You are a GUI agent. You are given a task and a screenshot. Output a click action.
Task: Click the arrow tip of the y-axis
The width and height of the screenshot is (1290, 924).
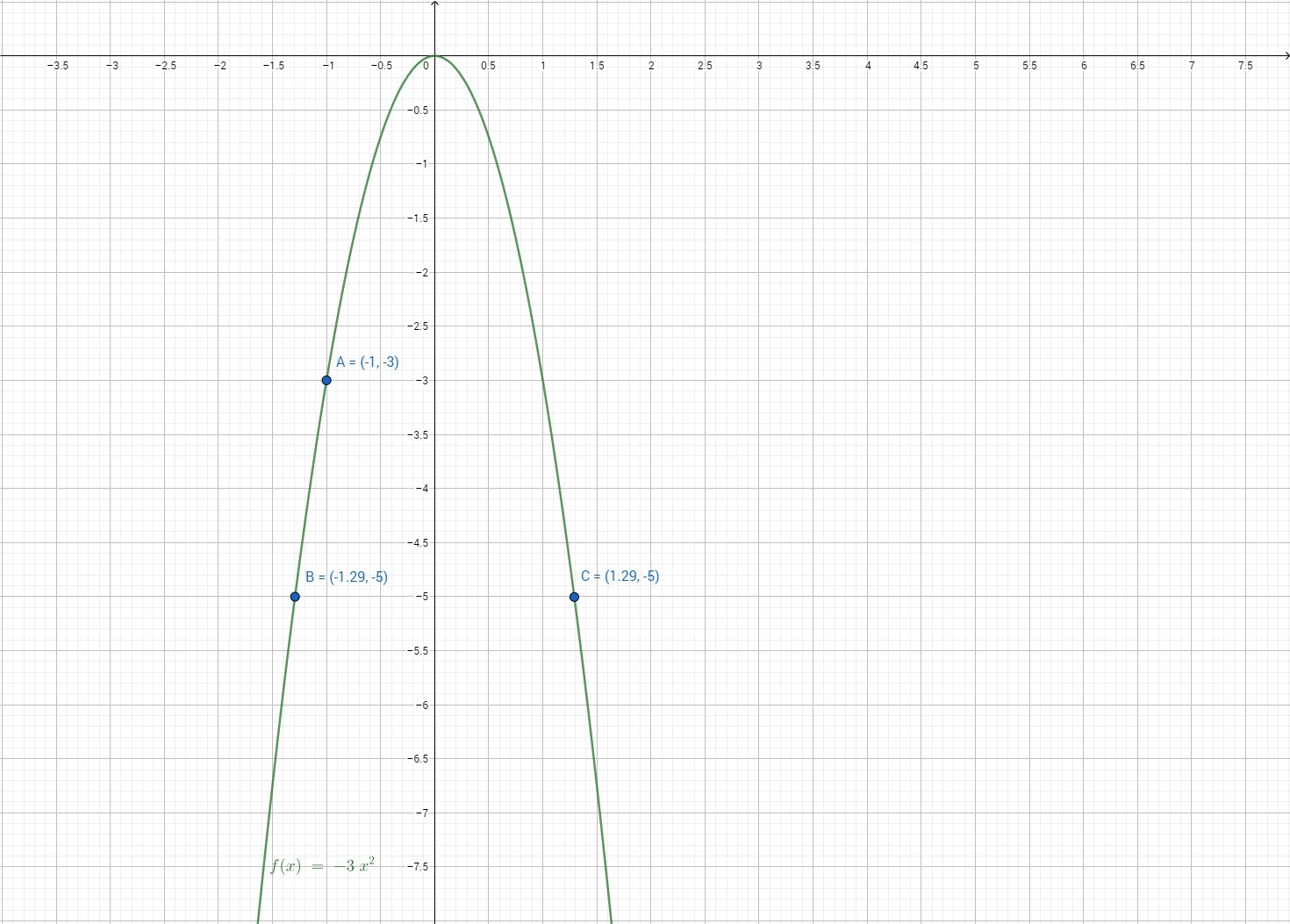[x=435, y=4]
